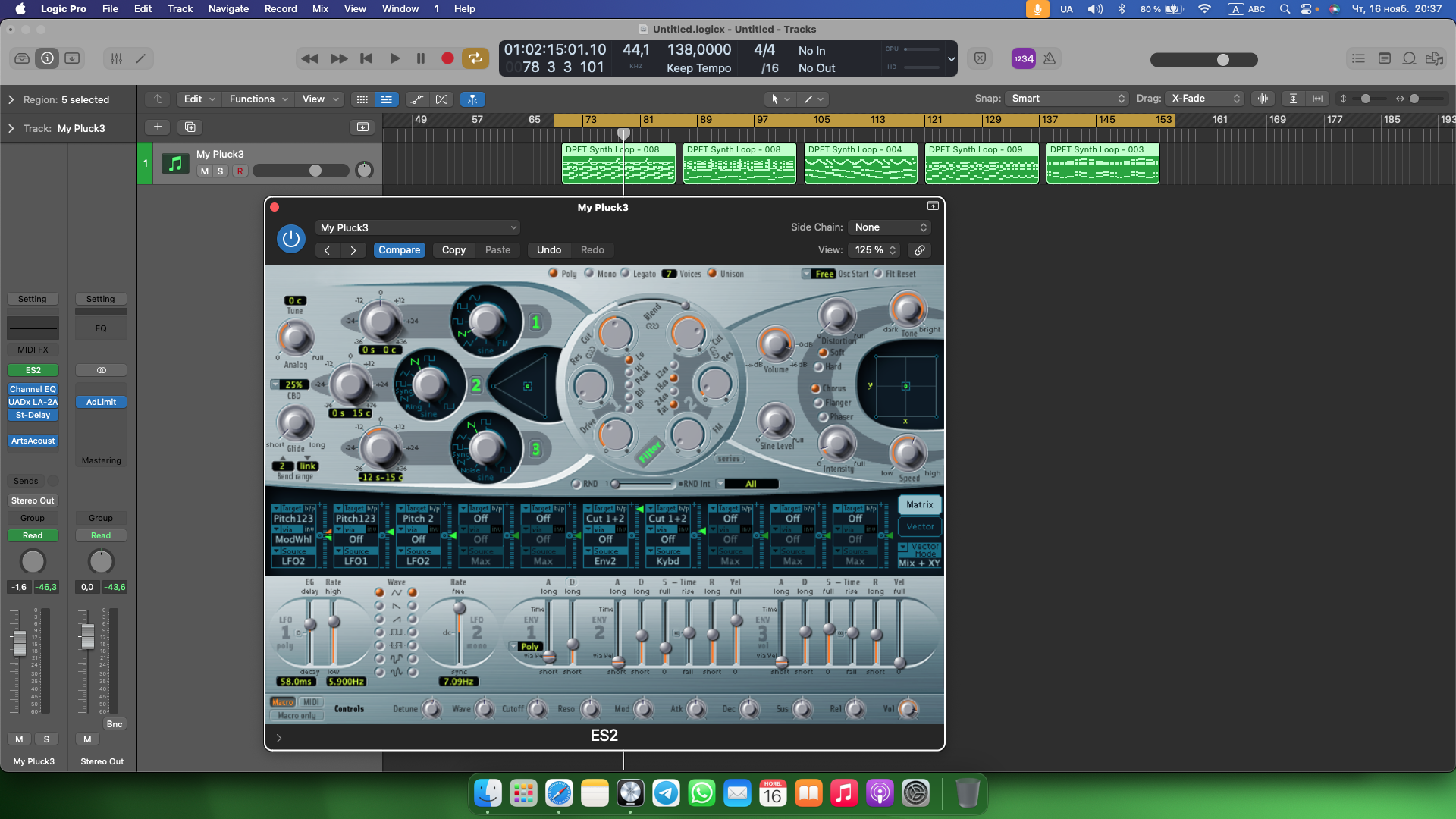The height and width of the screenshot is (819, 1456).
Task: Click the Add Track plus button
Action: tap(158, 127)
